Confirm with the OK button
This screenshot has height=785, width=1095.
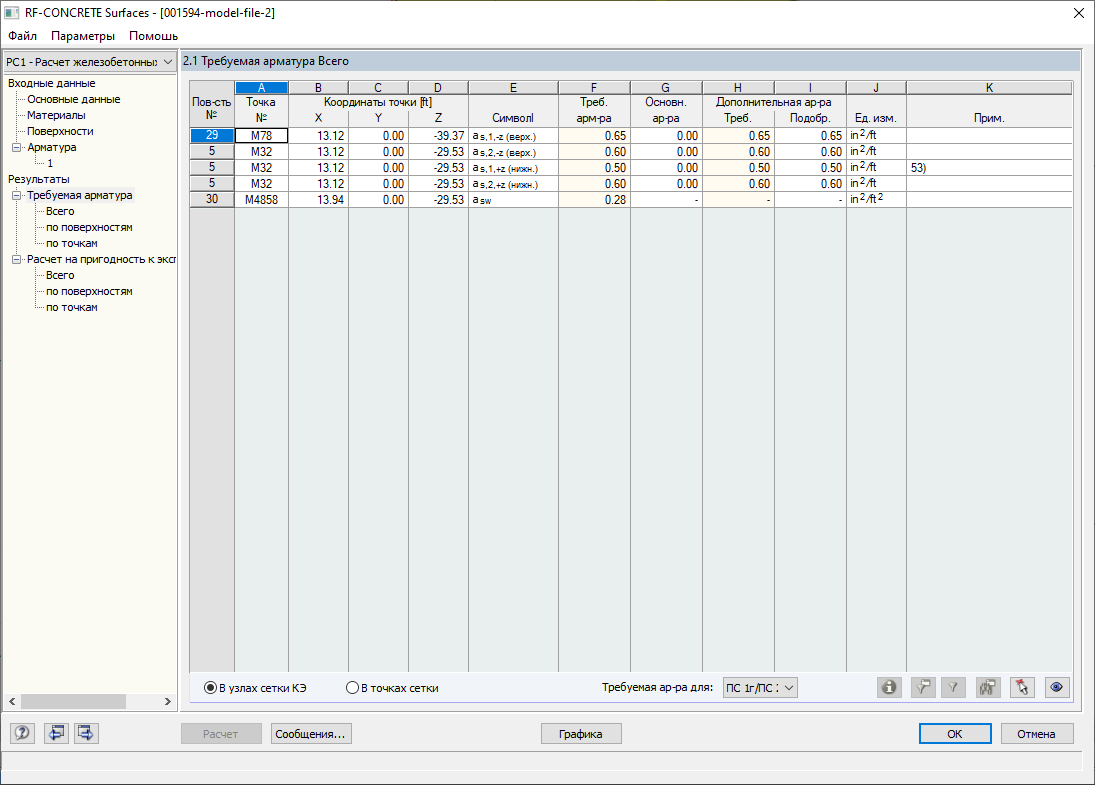[x=955, y=734]
